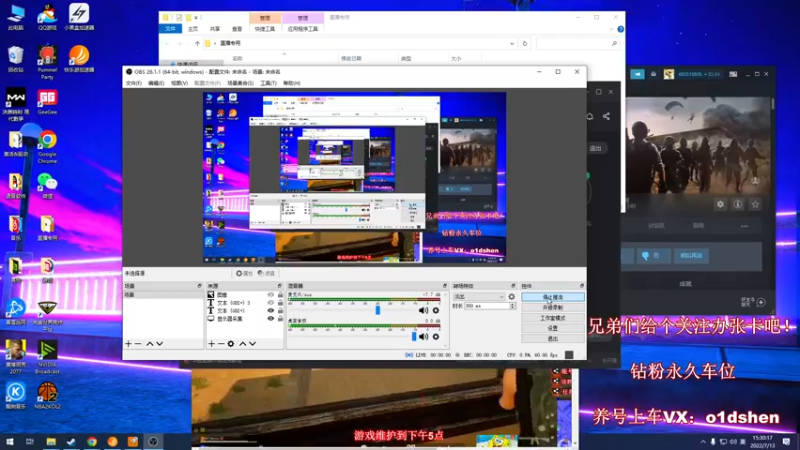Open OBS 设置 settings button
The image size is (800, 450).
(x=553, y=328)
